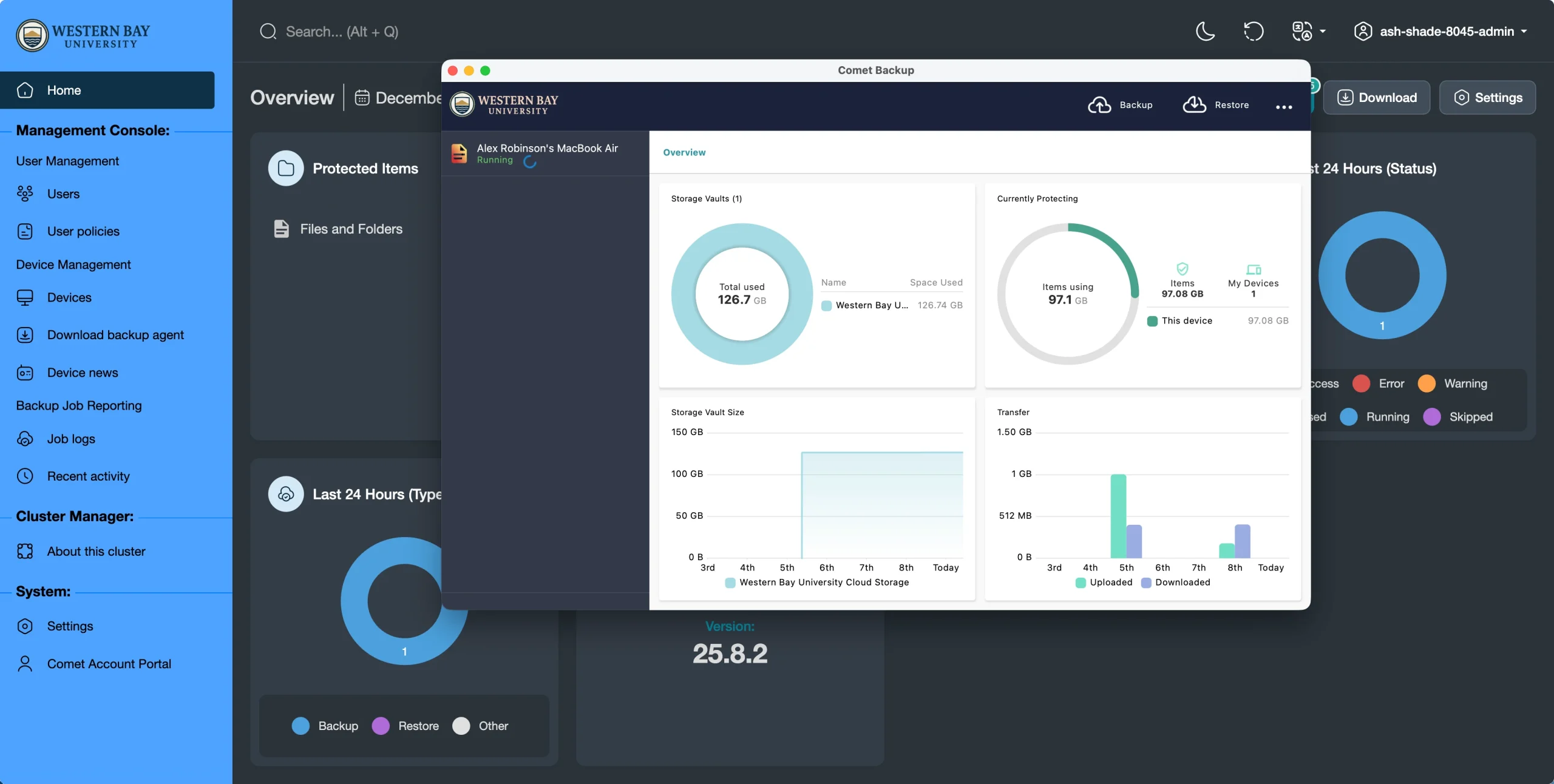Click the My Devices icon
This screenshot has height=784, width=1554.
tap(1254, 269)
